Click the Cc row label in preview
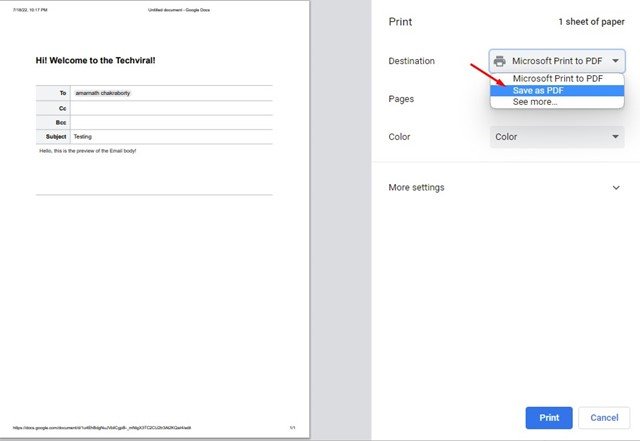640x441 pixels. point(62,107)
